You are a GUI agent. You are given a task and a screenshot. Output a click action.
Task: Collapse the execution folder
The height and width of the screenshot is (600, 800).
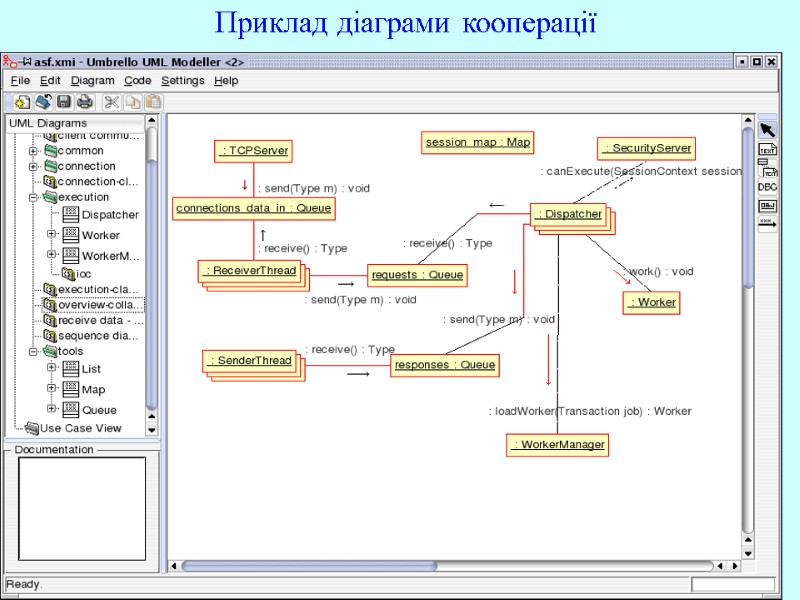pyautogui.click(x=34, y=196)
